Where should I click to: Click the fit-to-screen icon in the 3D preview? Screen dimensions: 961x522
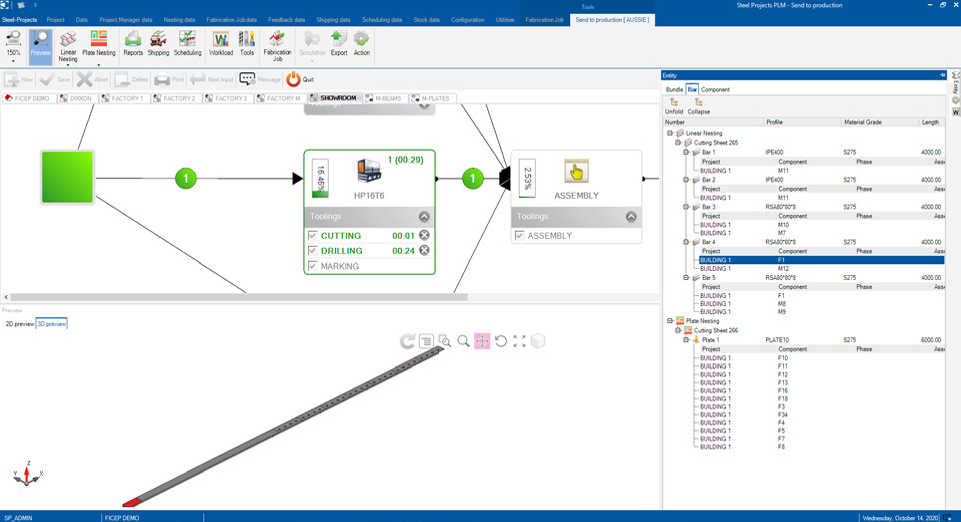(x=519, y=341)
